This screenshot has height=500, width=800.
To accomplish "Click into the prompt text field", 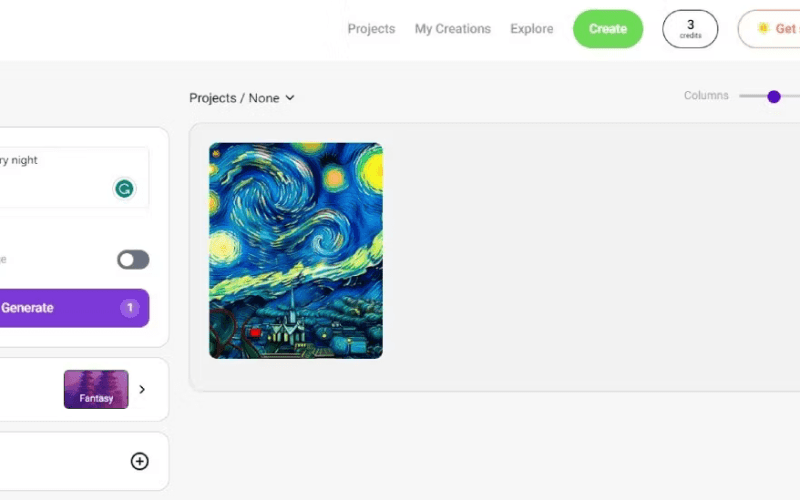I will [x=74, y=178].
